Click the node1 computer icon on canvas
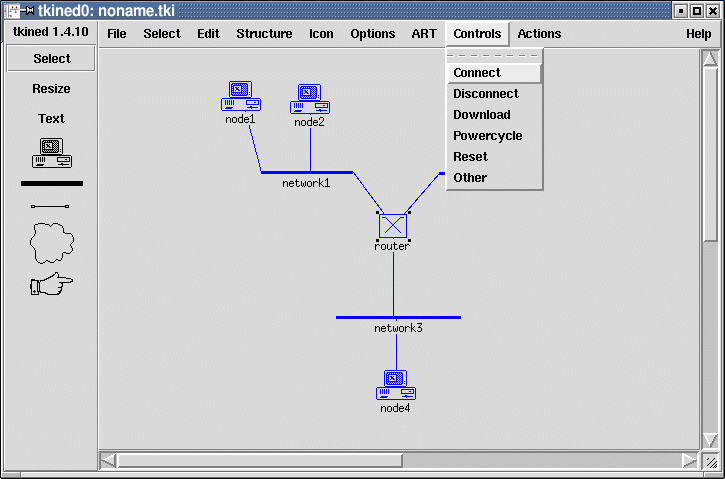The height and width of the screenshot is (479, 725). pyautogui.click(x=241, y=97)
